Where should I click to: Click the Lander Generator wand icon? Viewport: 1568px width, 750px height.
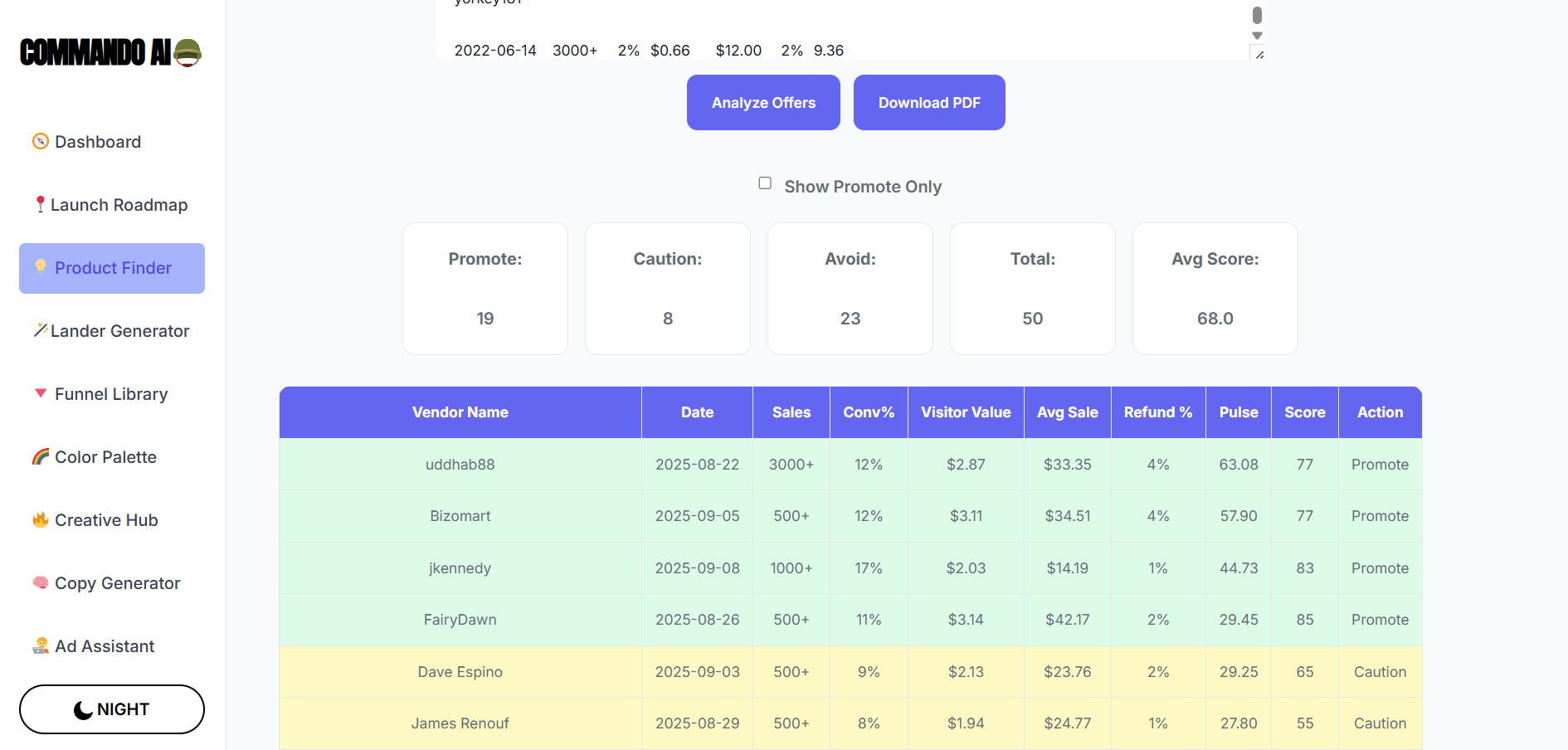(40, 330)
